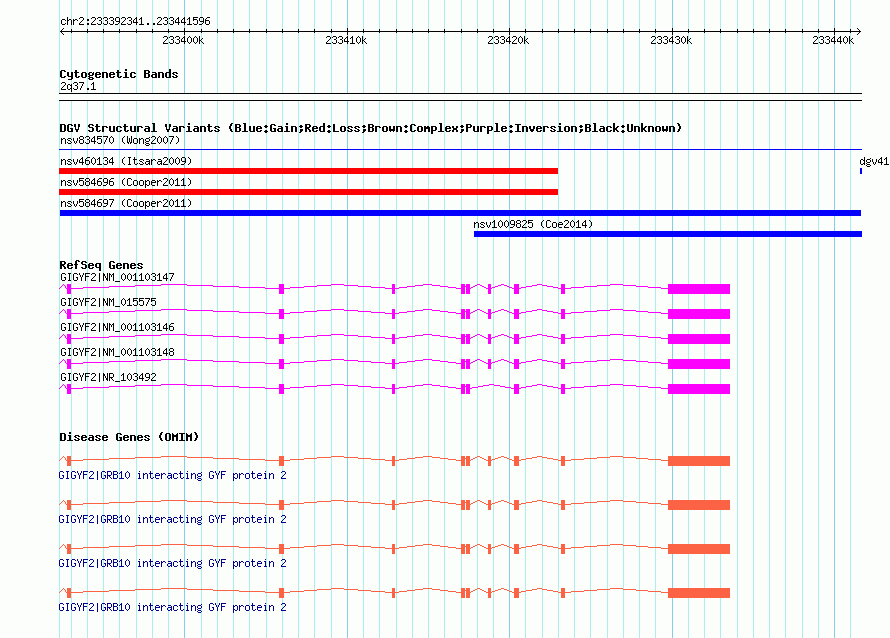
Task: Click the large last exon of NM_001103146
Action: (699, 339)
